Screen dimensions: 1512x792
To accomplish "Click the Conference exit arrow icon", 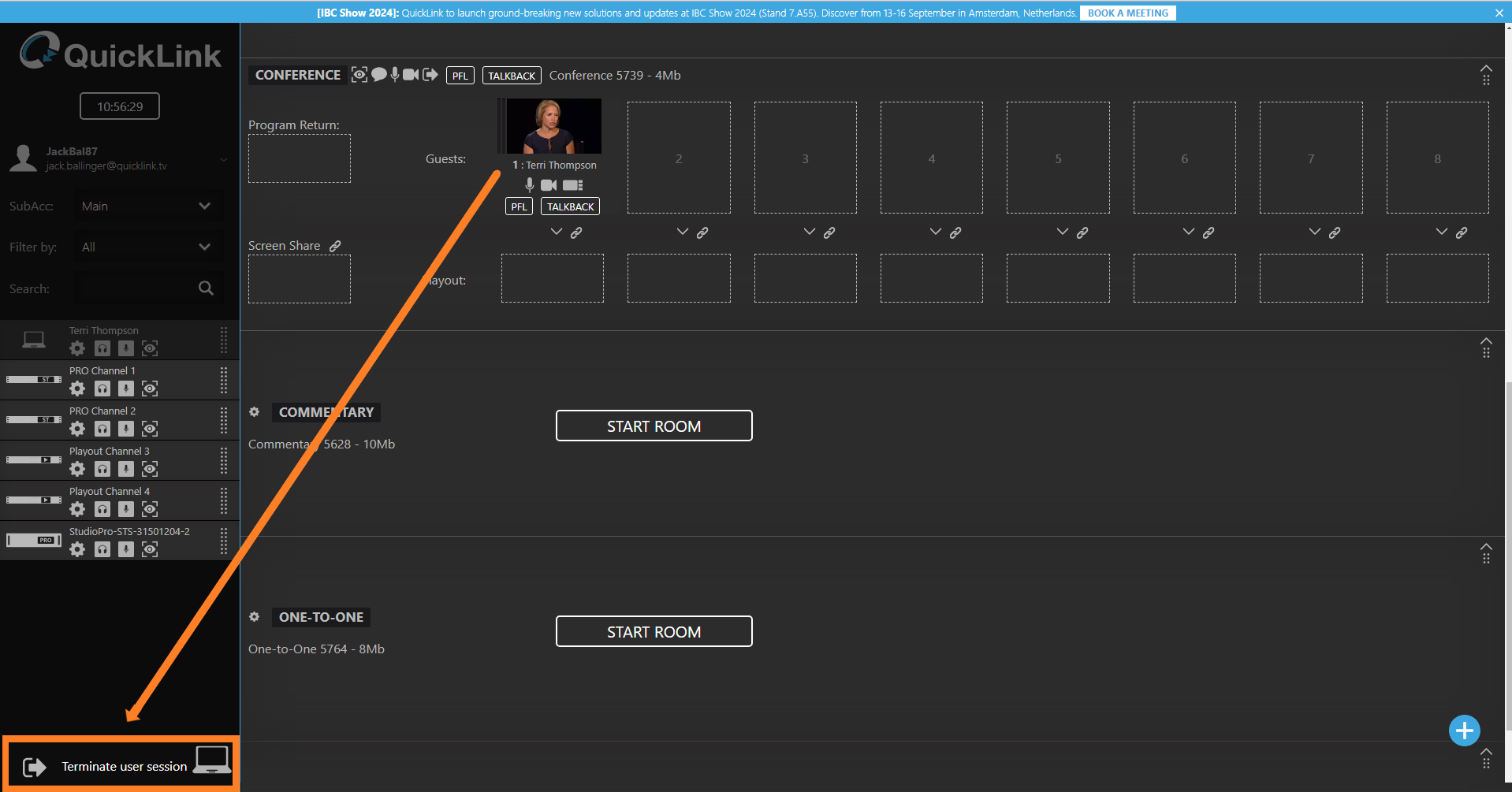I will pos(430,74).
